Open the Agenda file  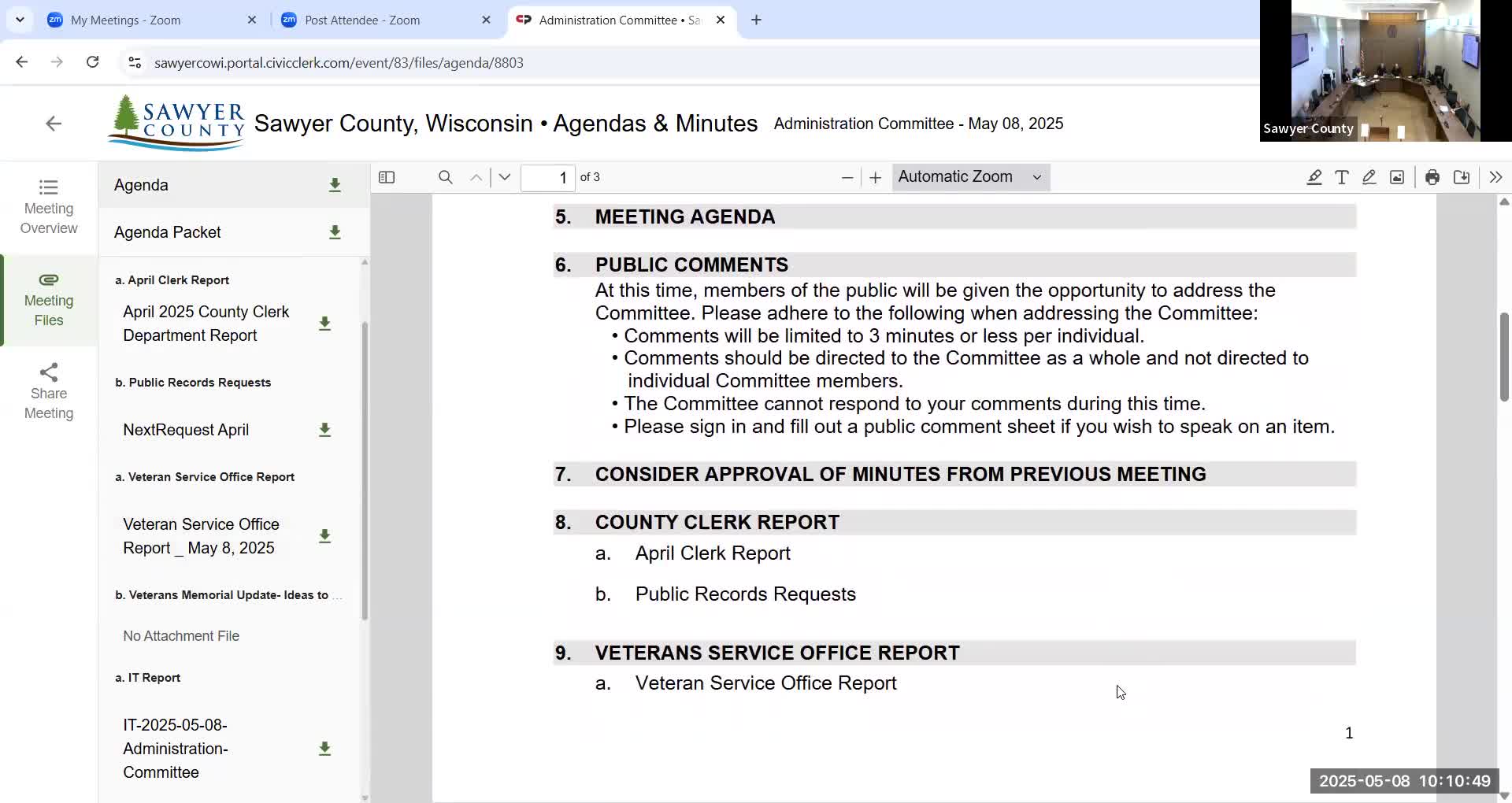pos(141,185)
